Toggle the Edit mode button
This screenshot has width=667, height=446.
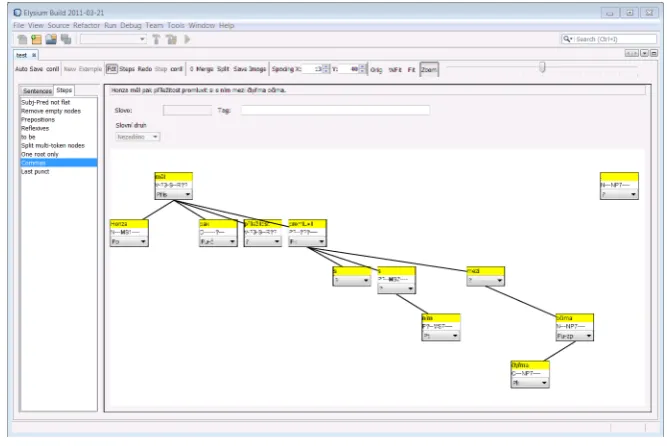click(x=111, y=69)
